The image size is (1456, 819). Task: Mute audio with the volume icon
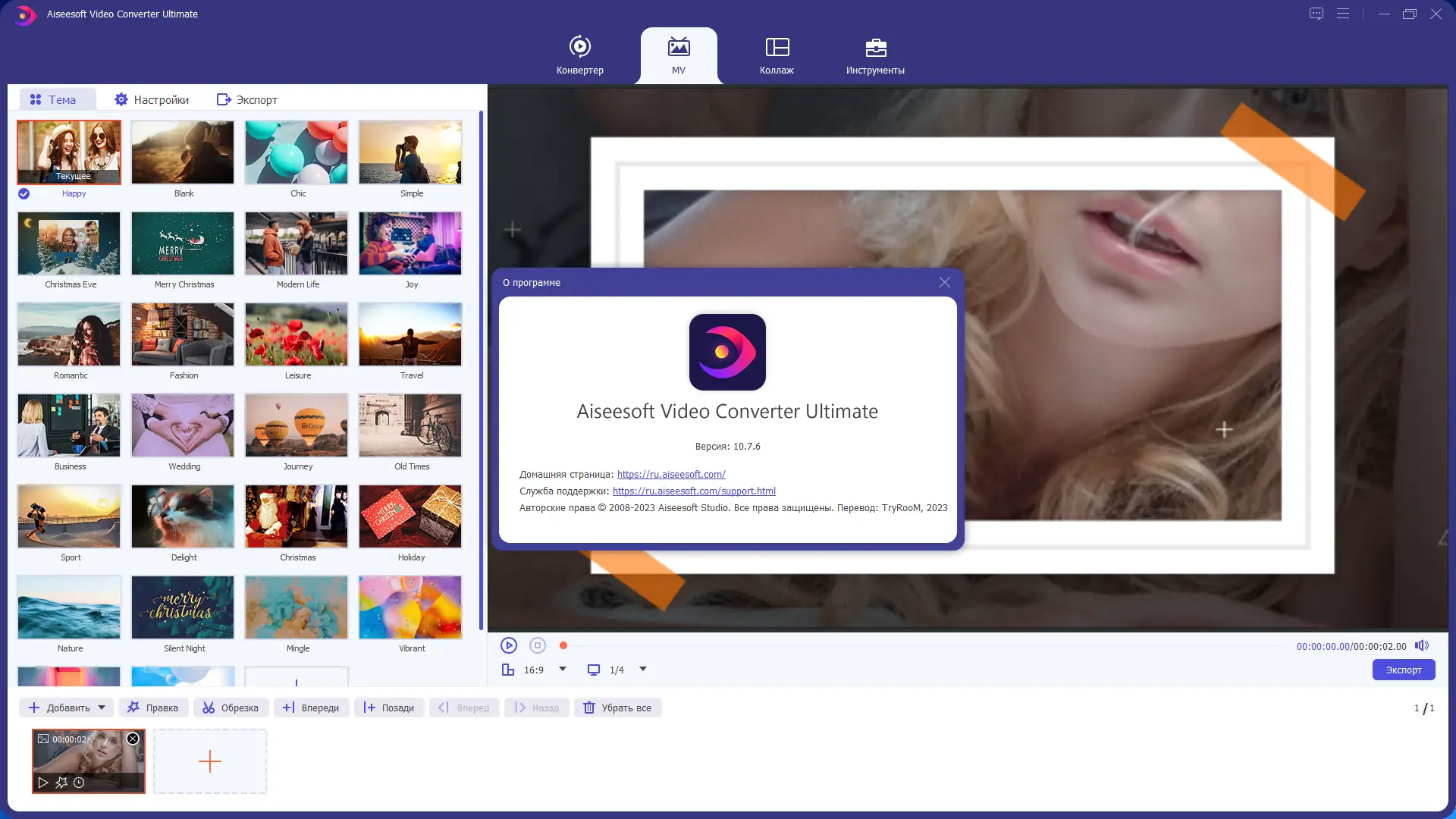pos(1421,645)
